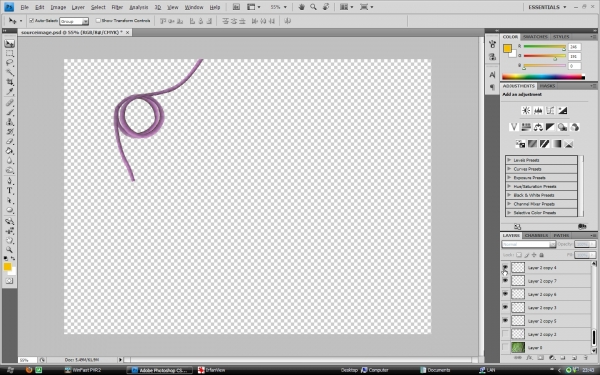Expand Exposure Presets
Viewport: 600px width, 375px height.
pyautogui.click(x=509, y=178)
